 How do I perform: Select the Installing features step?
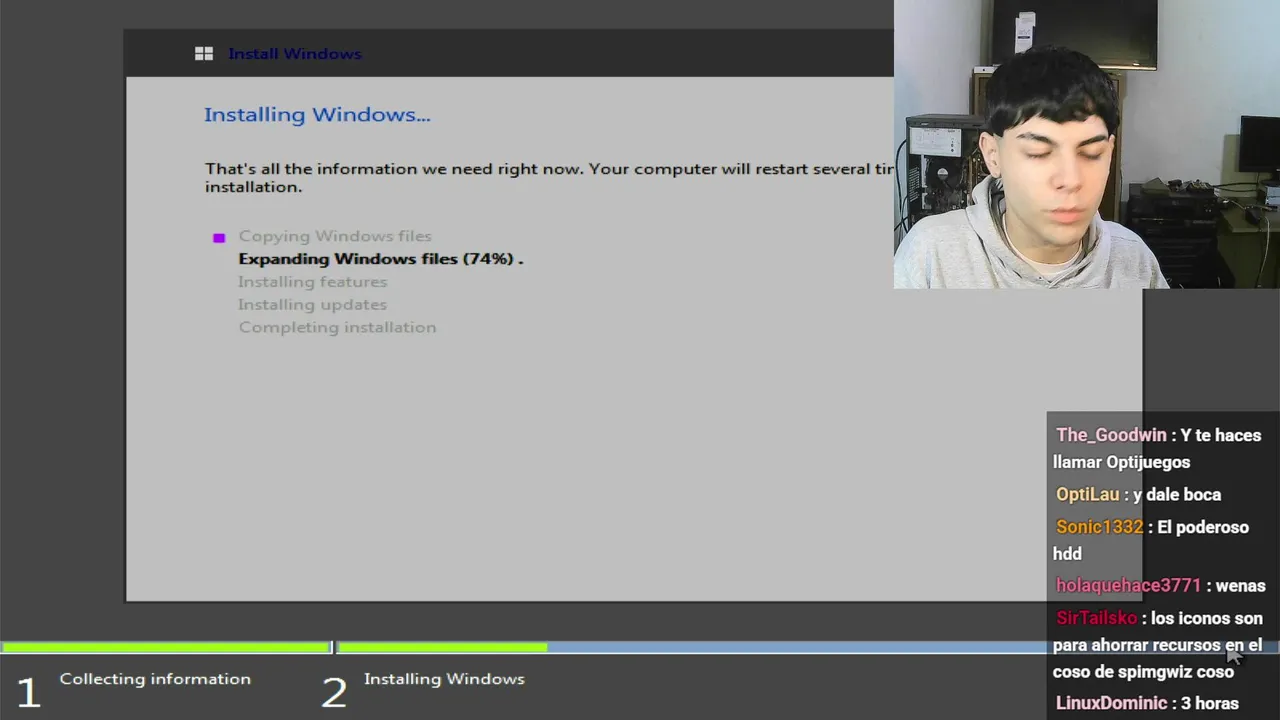pos(312,282)
